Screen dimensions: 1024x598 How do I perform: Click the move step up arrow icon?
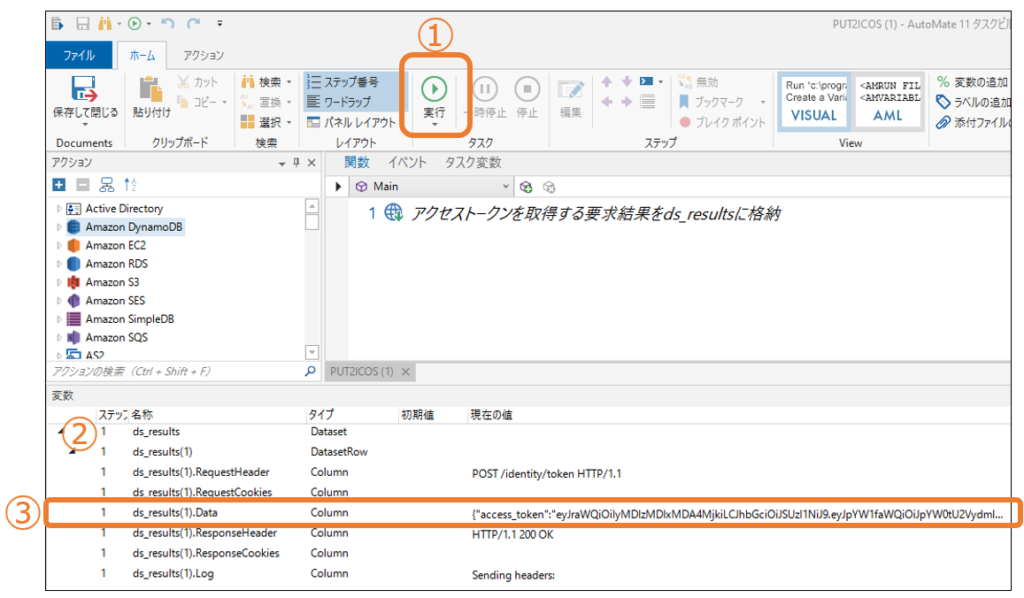607,82
